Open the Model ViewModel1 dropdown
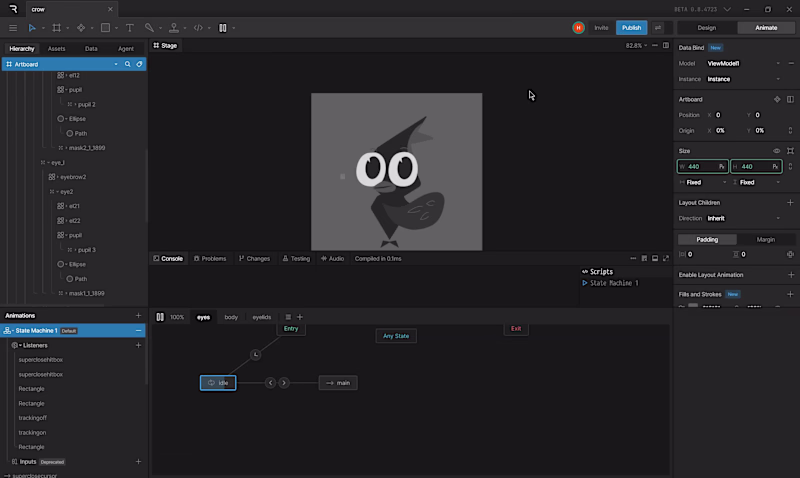The width and height of the screenshot is (800, 478). click(x=743, y=64)
